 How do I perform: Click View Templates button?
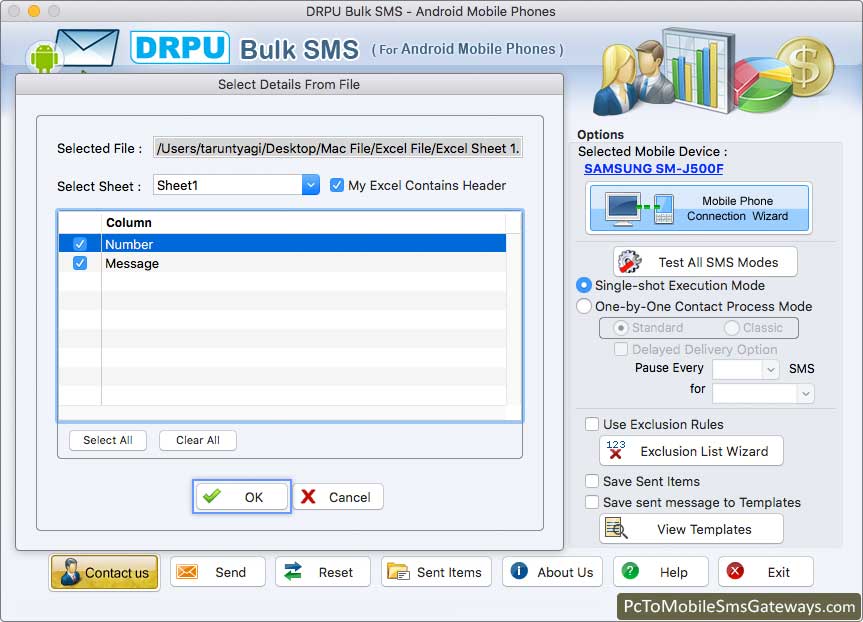click(x=691, y=528)
